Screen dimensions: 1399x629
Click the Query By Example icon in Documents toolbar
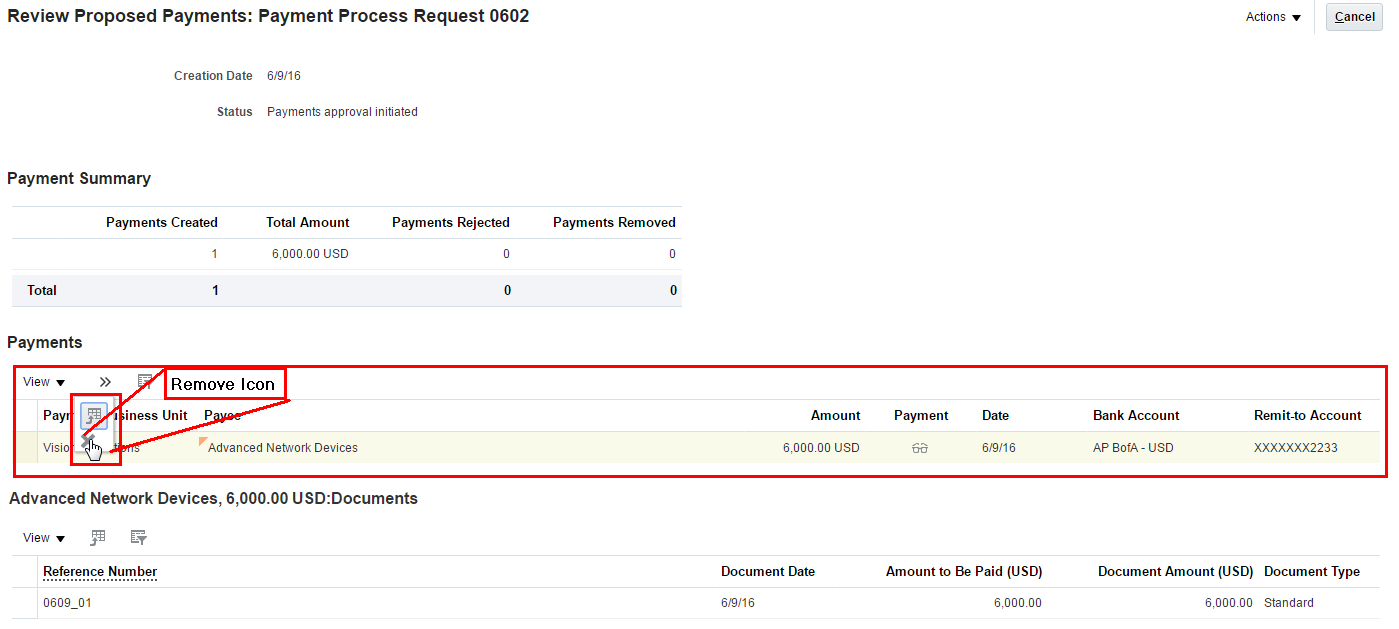coord(138,538)
